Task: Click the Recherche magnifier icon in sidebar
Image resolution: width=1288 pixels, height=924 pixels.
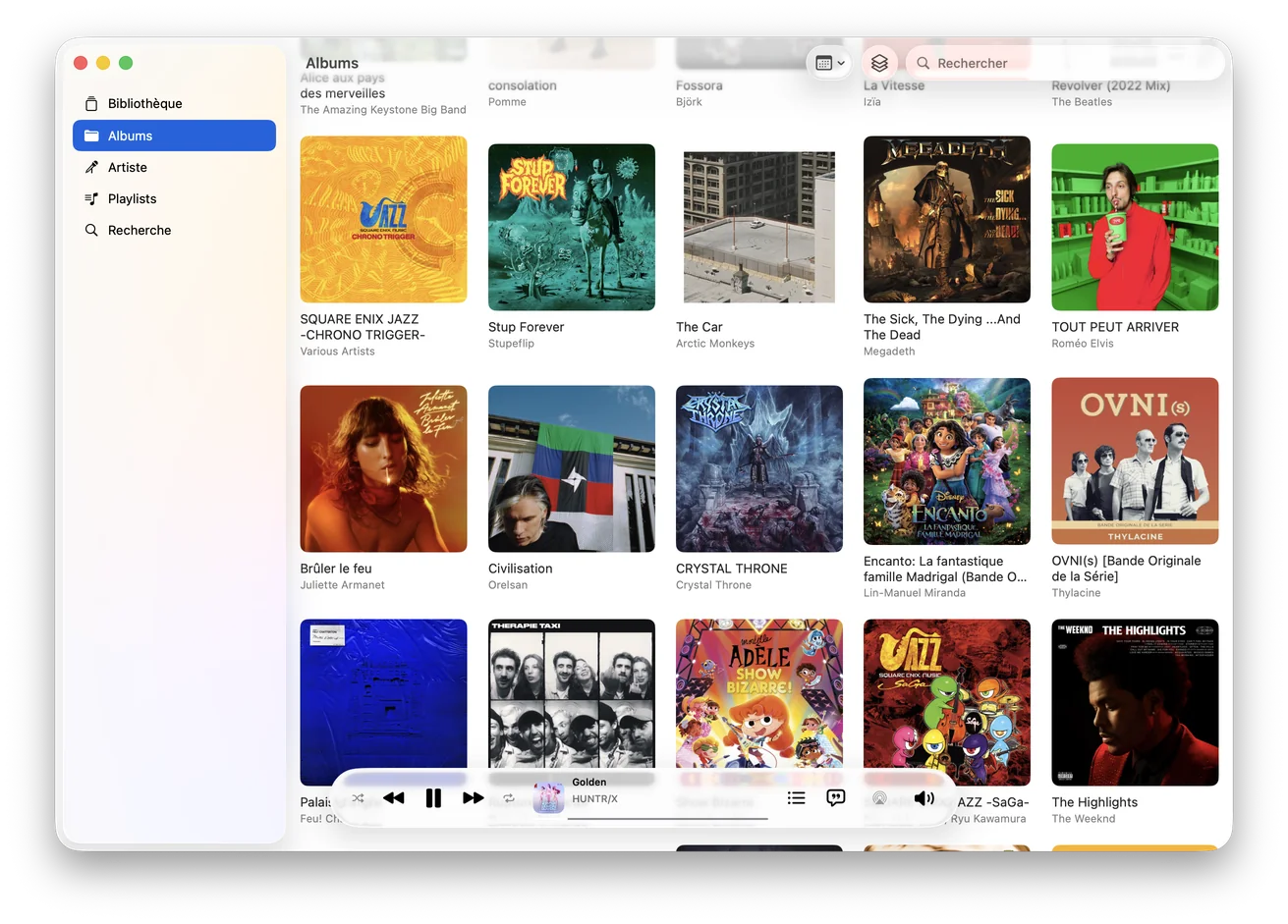Action: tap(91, 230)
